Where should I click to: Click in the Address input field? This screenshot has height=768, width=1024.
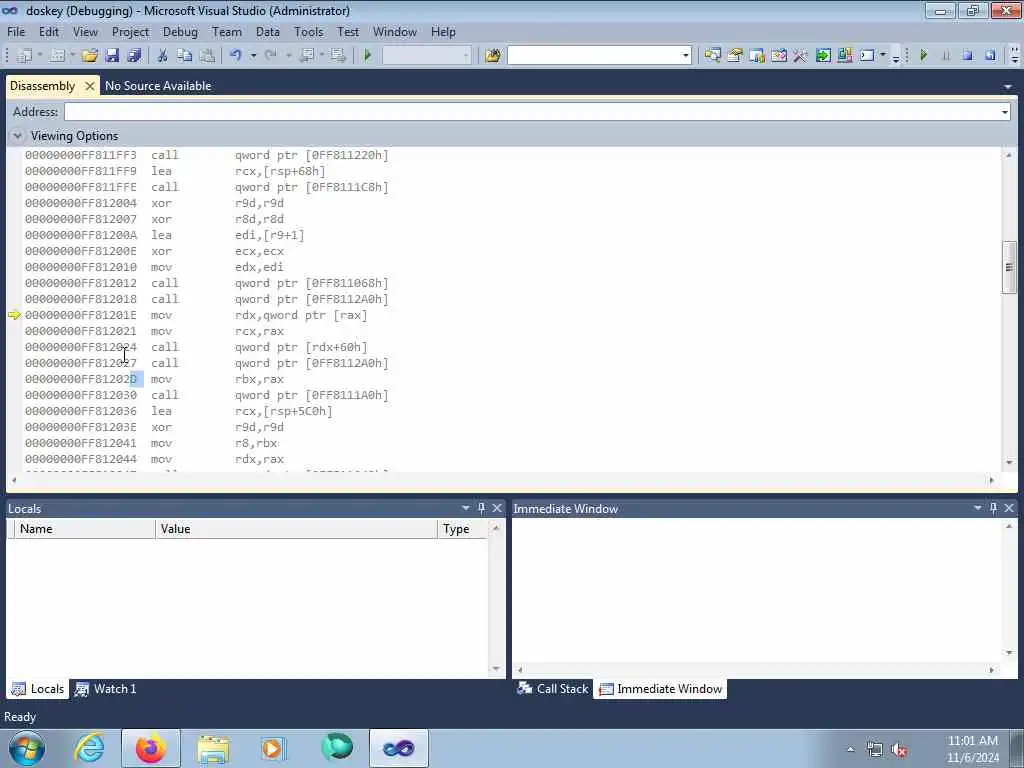(531, 112)
